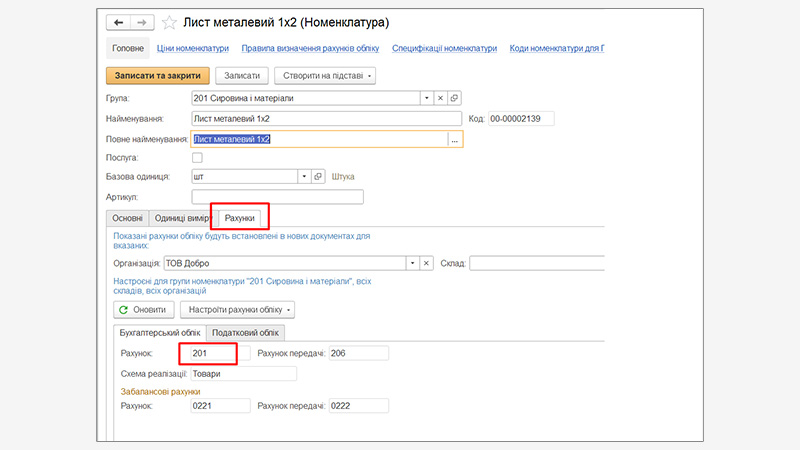Toggle the Послуга checkbox
800x450 pixels.
(x=197, y=158)
